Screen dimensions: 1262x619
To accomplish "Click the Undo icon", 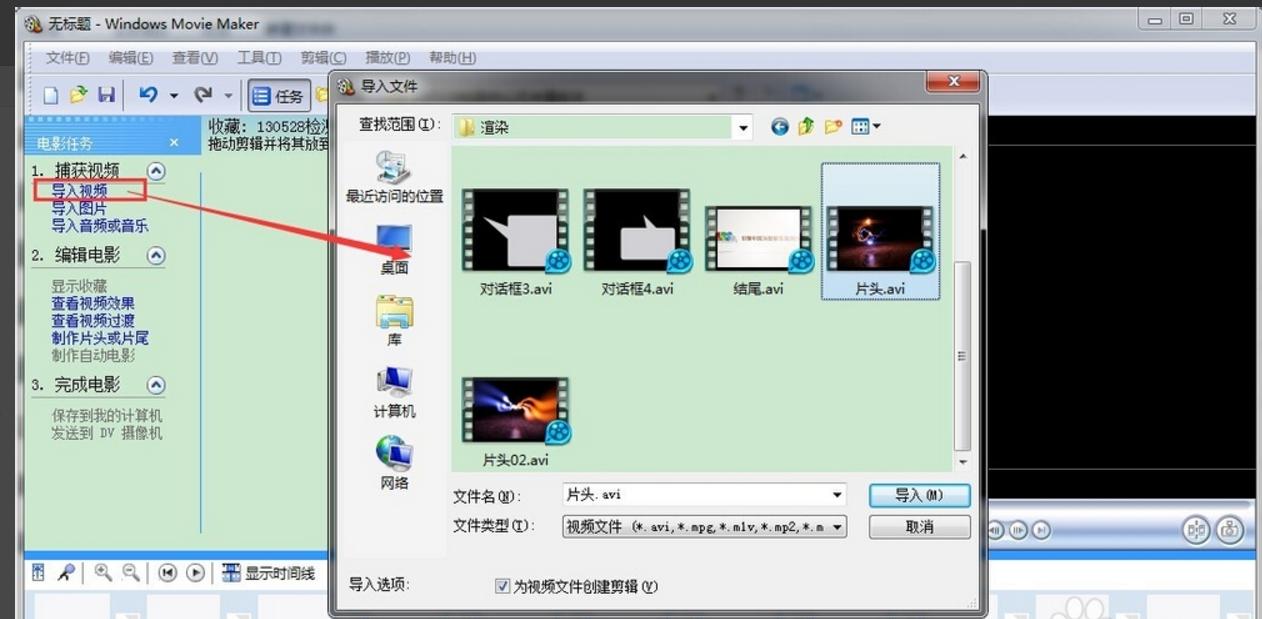I will 148,95.
